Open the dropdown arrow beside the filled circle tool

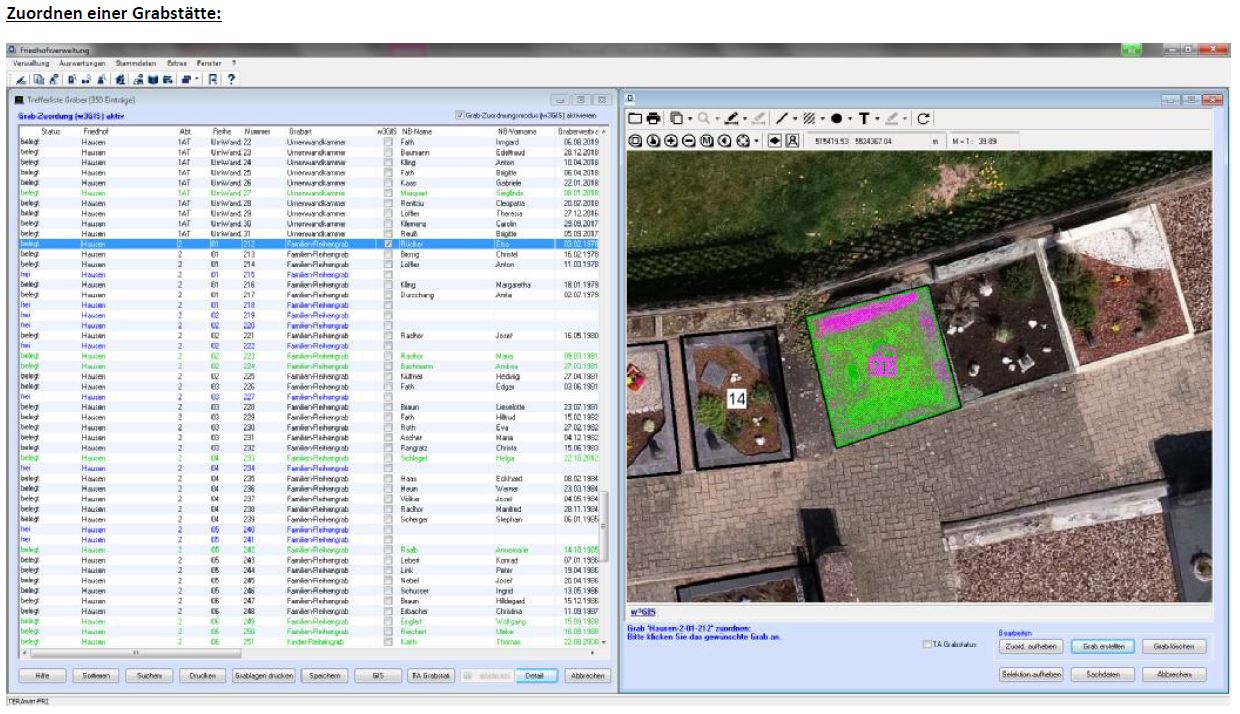coord(849,120)
